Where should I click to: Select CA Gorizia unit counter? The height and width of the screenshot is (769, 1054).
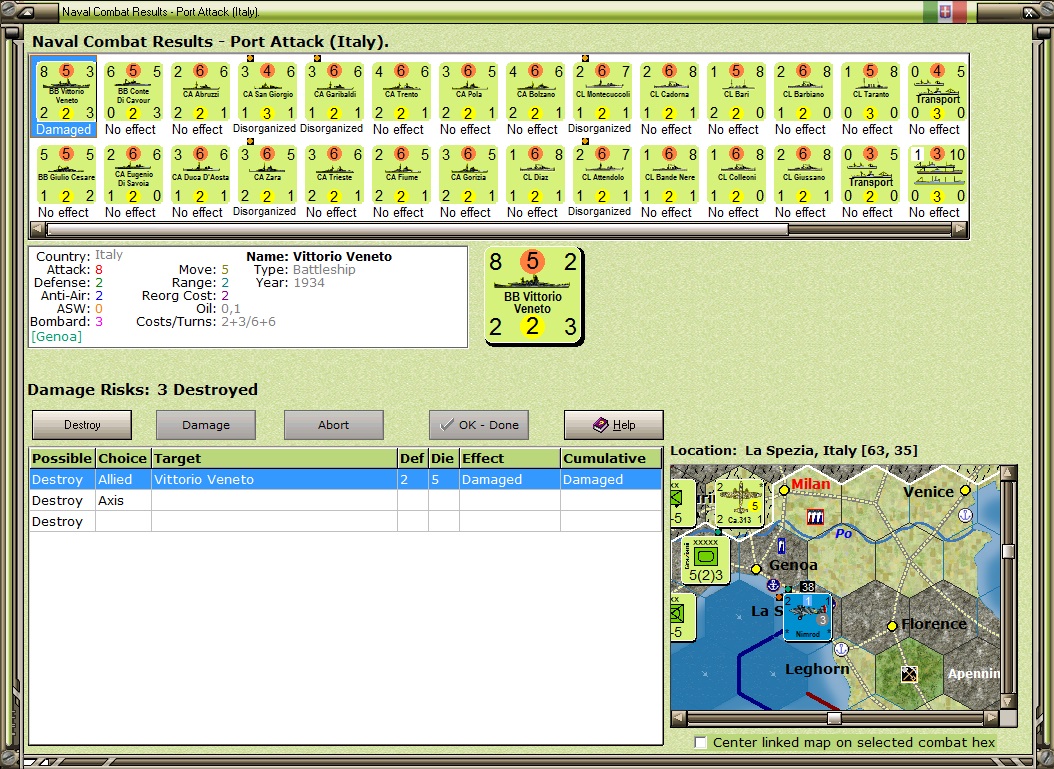coord(469,175)
